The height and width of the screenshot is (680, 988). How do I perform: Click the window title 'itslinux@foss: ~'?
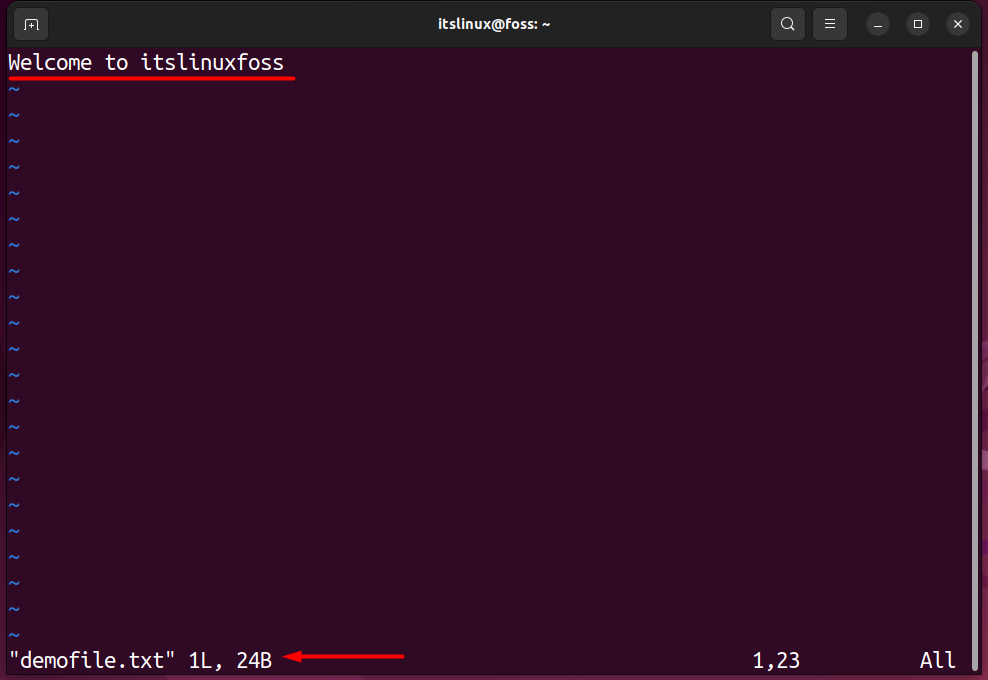click(494, 24)
